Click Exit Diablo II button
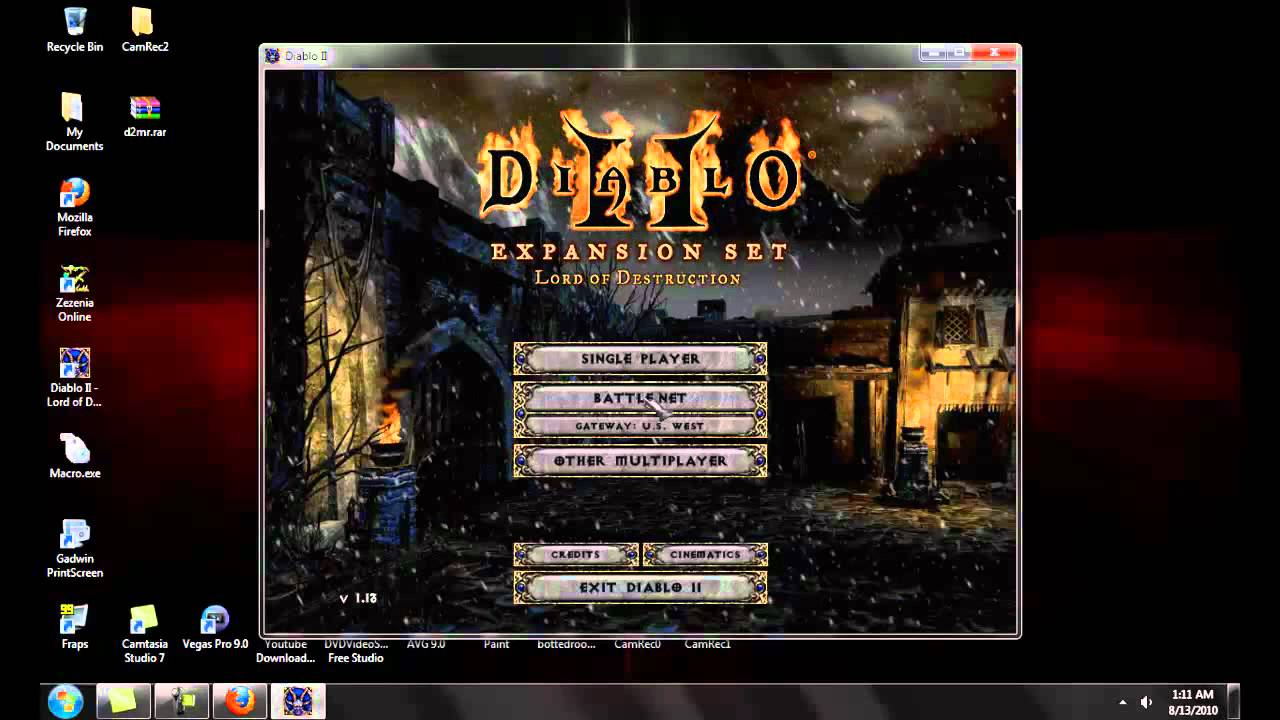 click(640, 588)
